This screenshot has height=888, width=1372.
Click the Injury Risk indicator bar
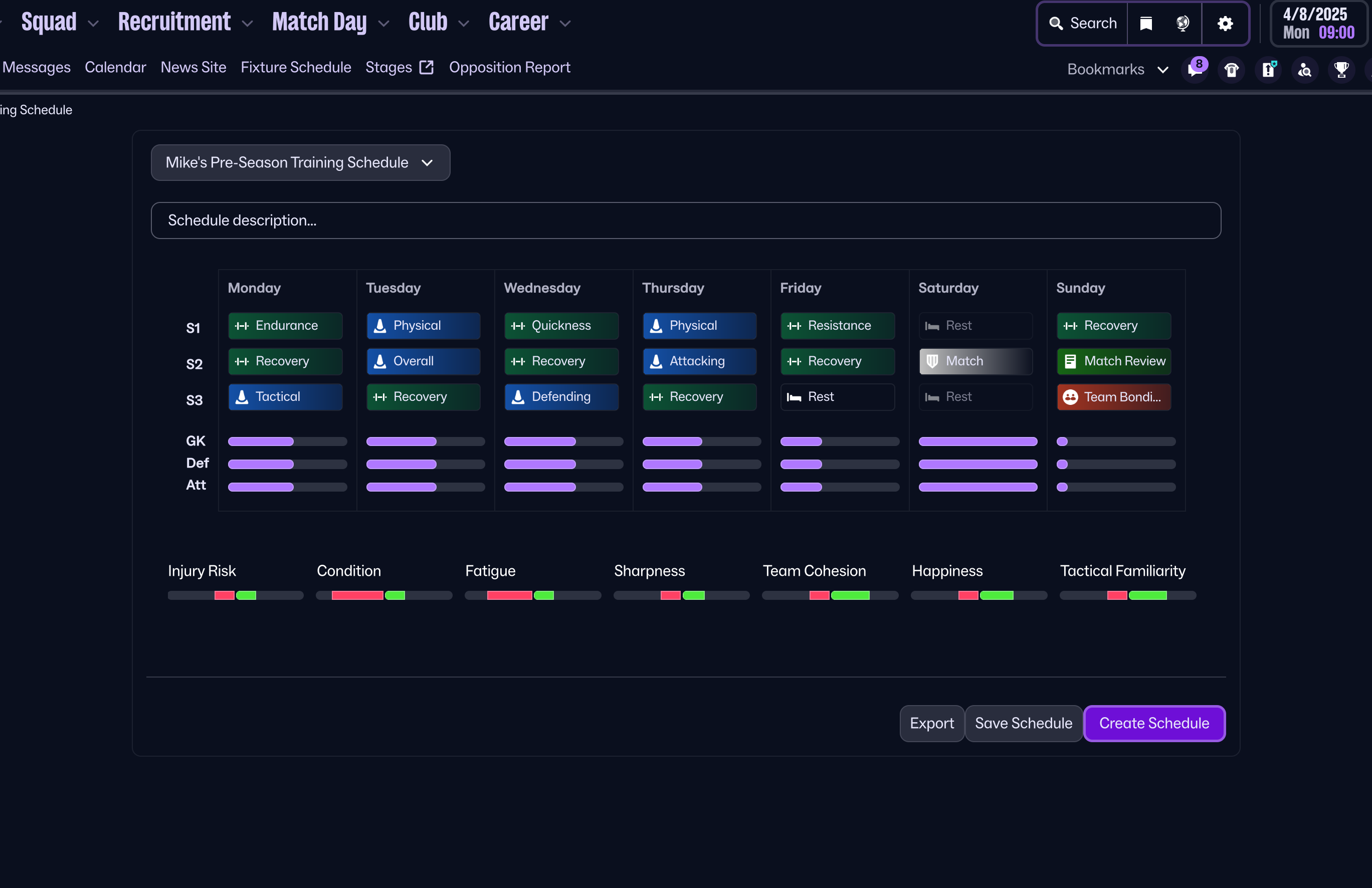coord(235,595)
